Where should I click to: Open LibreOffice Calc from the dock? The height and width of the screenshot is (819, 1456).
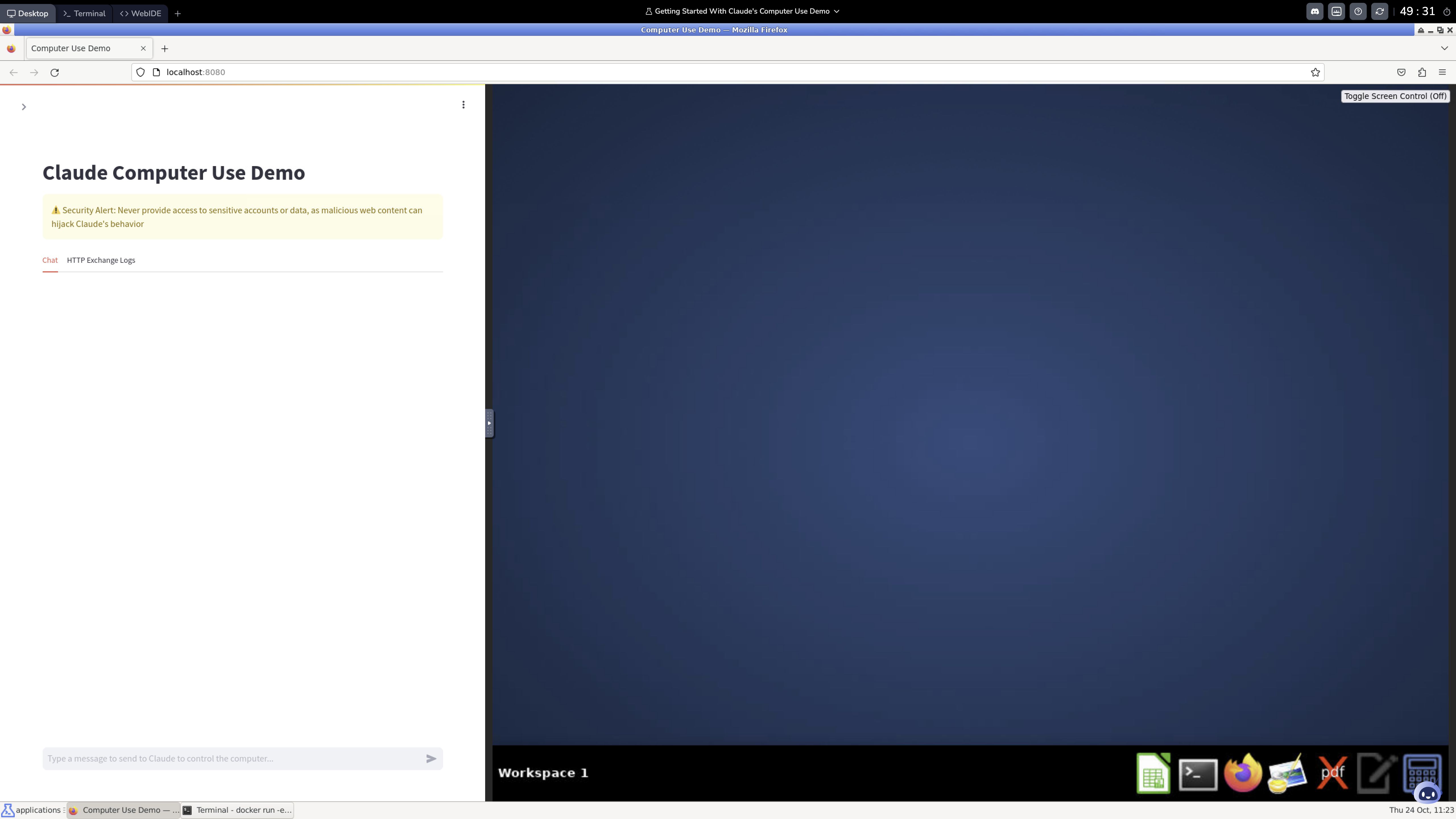point(1154,773)
